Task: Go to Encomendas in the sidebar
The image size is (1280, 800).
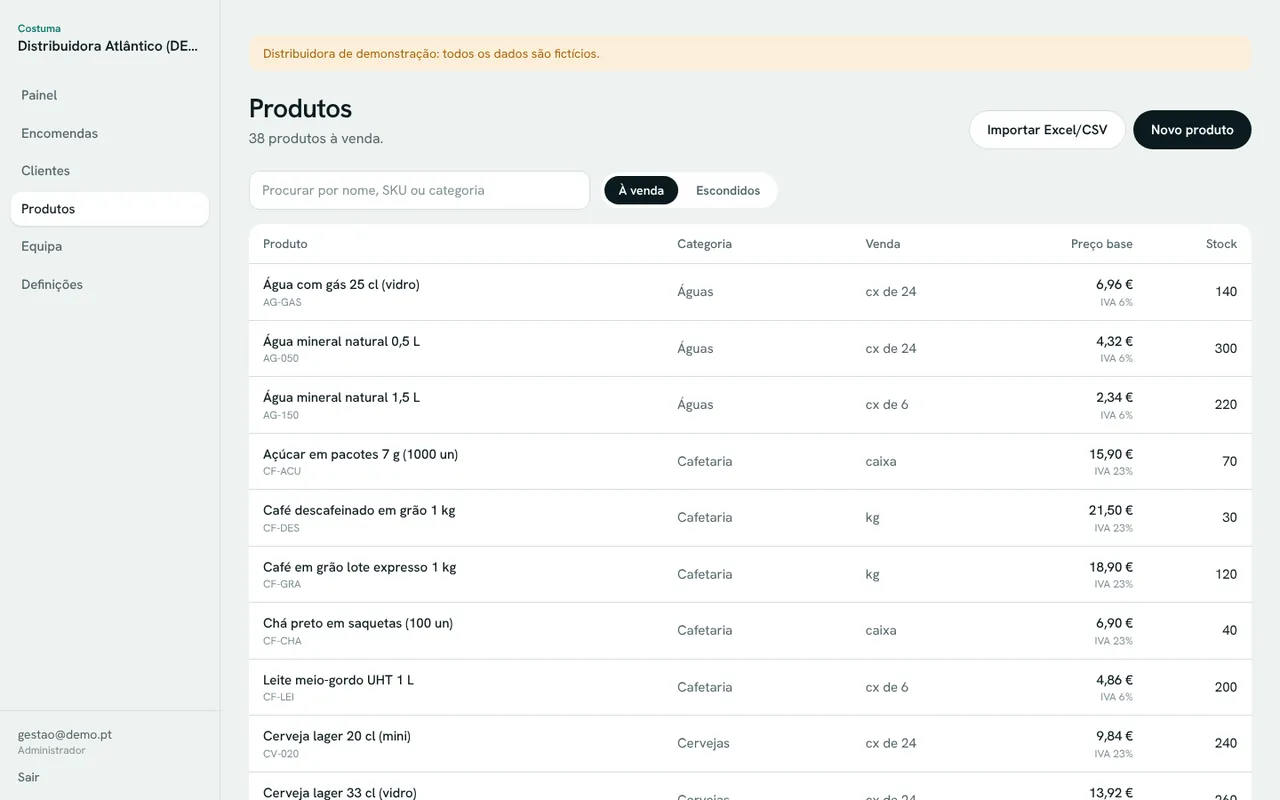Action: pyautogui.click(x=110, y=133)
